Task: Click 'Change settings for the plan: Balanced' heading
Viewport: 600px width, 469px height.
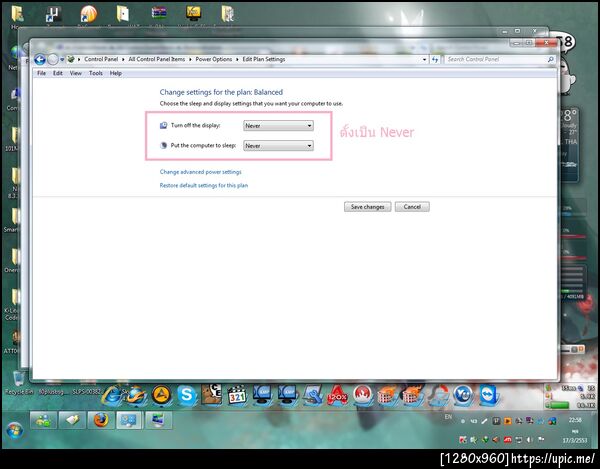Action: pos(221,92)
